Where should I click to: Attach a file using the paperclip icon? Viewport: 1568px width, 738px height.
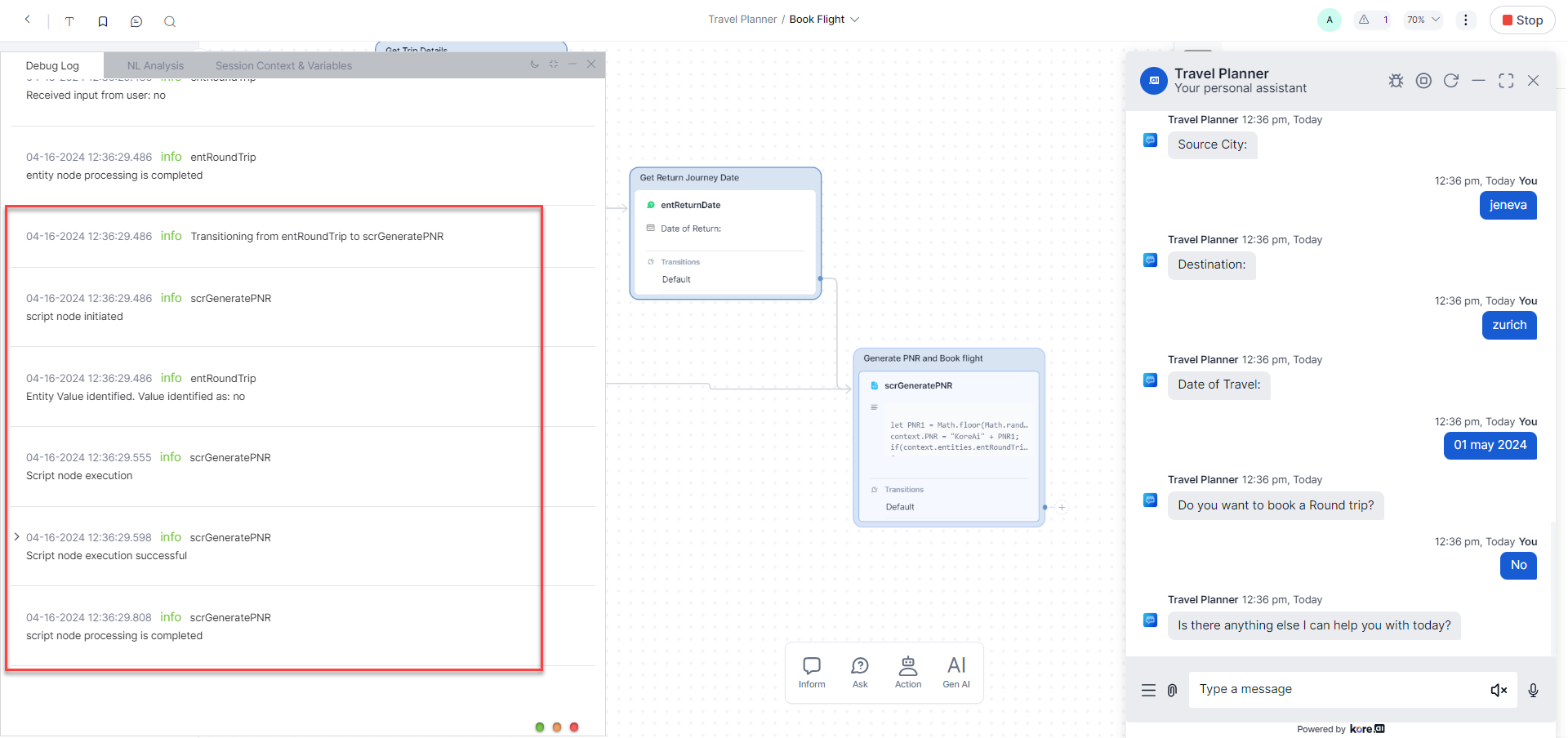[1173, 690]
